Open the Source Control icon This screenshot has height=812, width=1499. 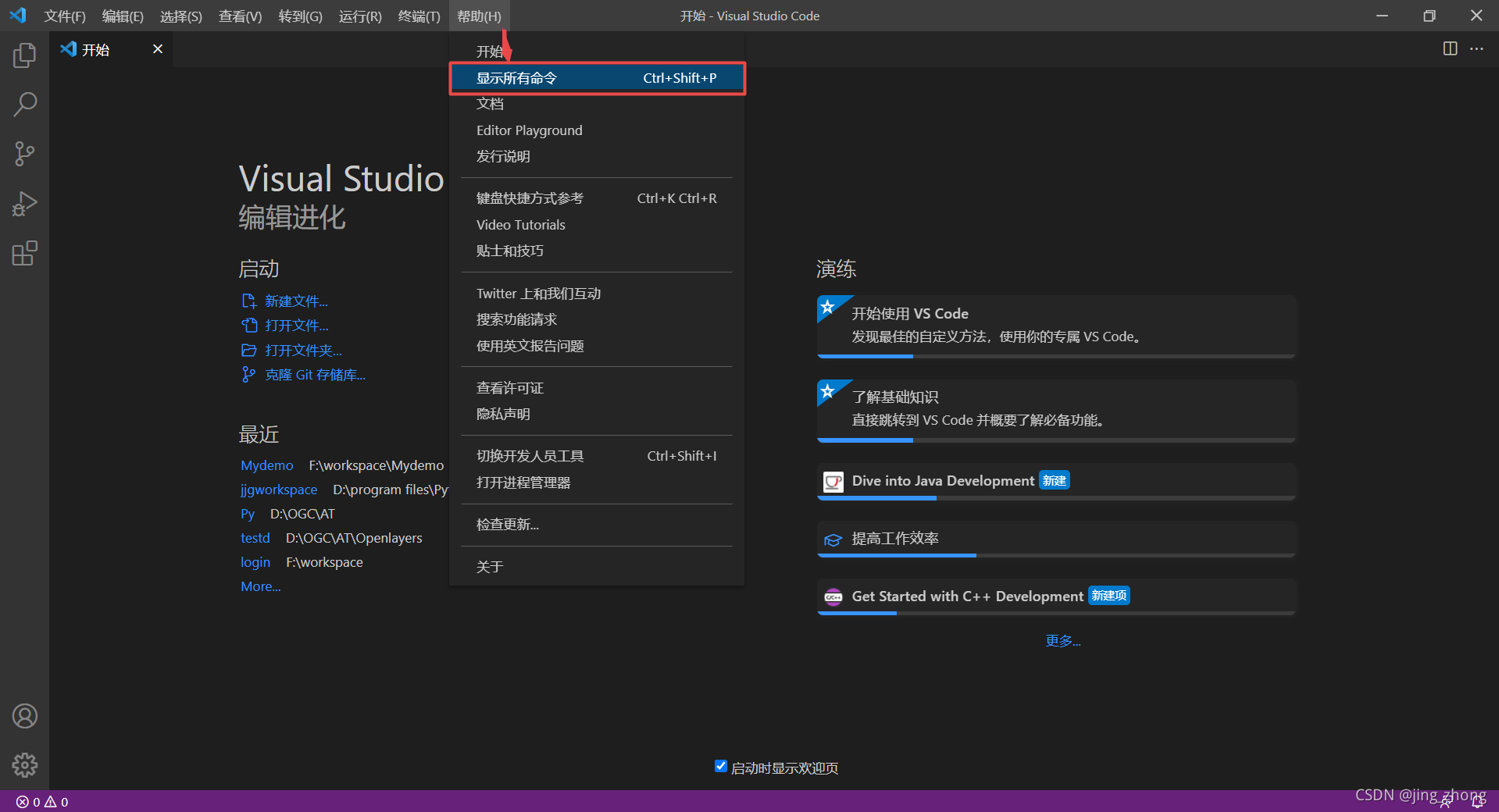tap(24, 154)
